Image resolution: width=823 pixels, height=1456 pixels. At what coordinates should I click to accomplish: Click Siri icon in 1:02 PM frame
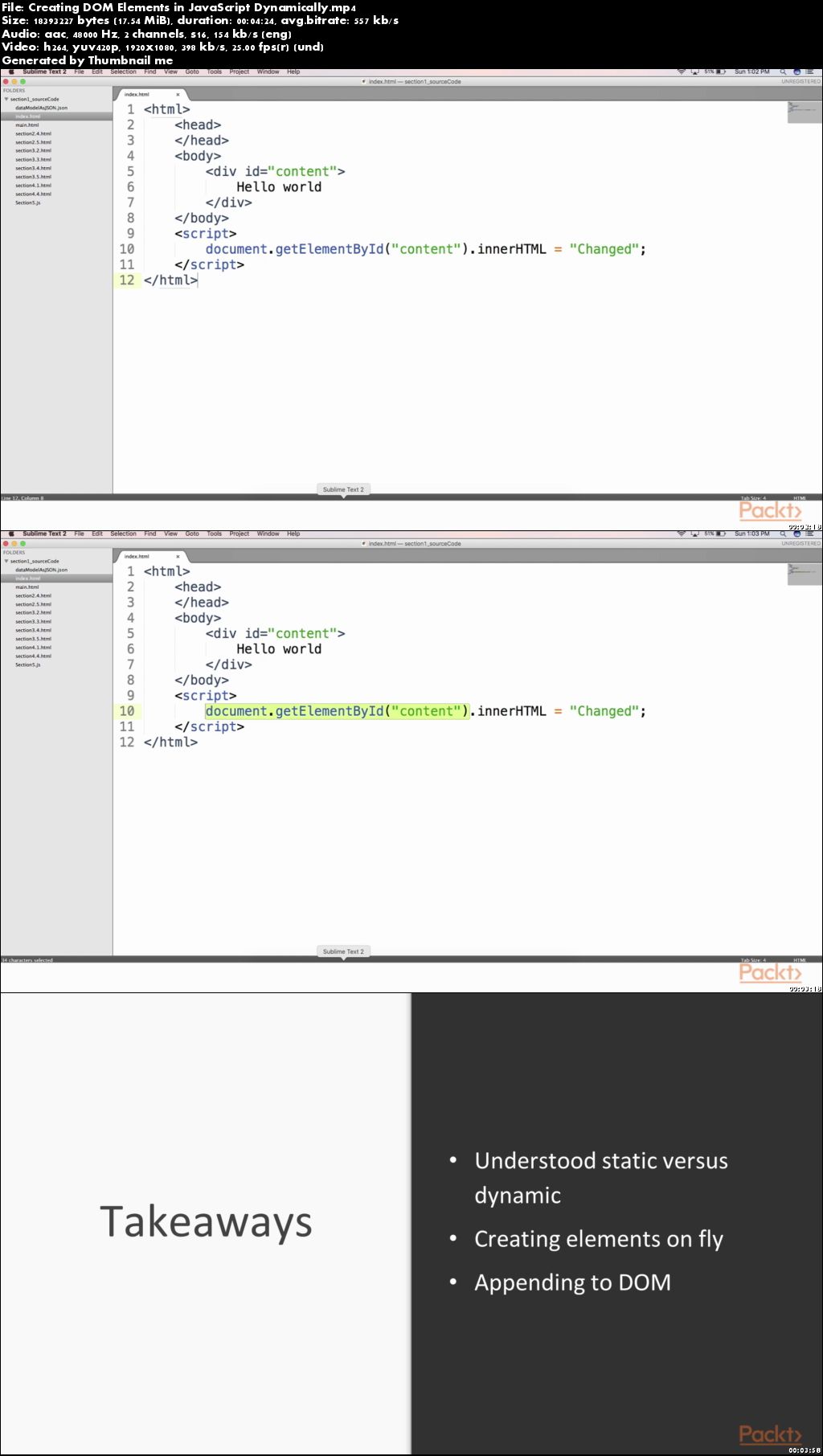pos(797,72)
